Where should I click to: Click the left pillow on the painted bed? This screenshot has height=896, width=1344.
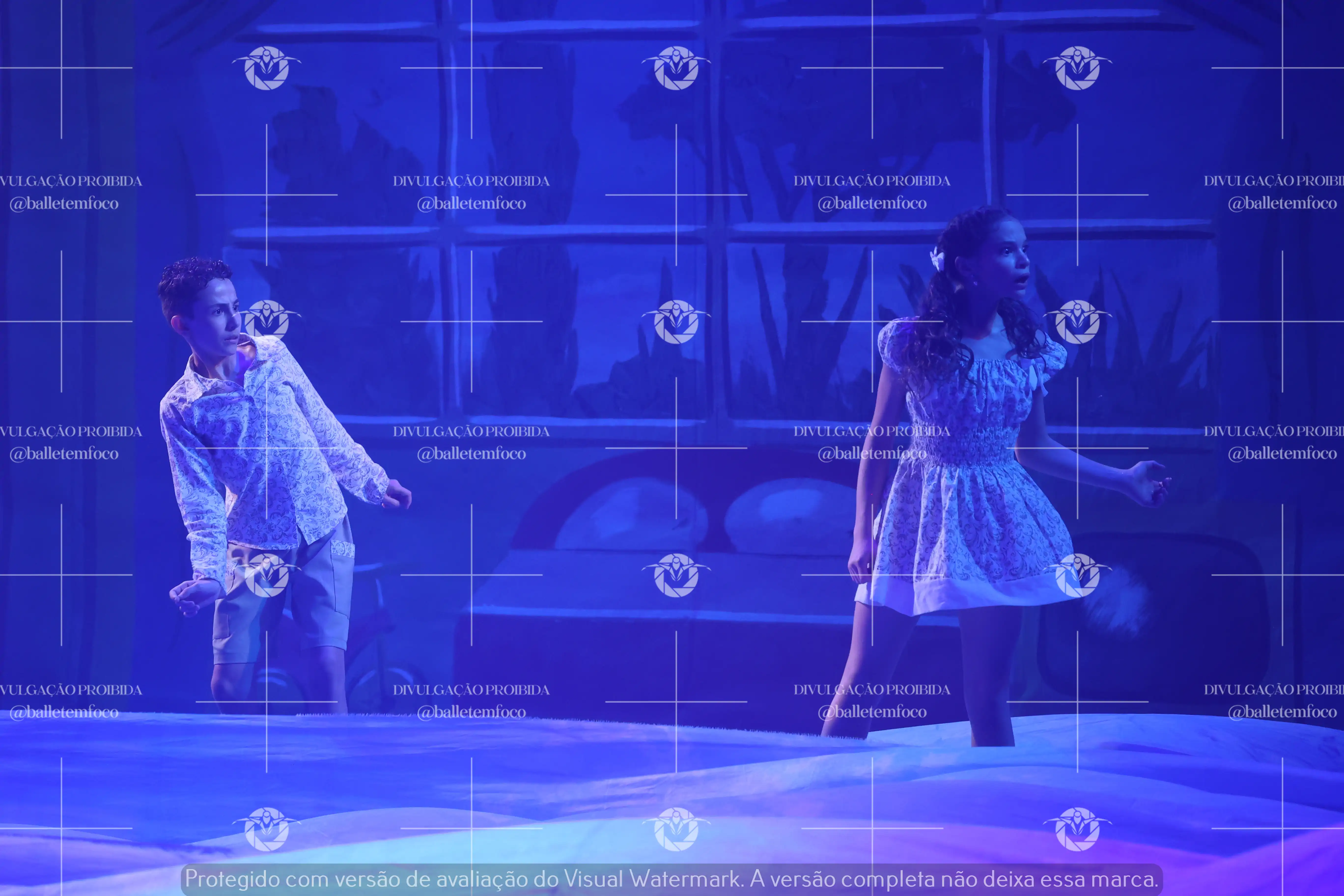(x=631, y=514)
